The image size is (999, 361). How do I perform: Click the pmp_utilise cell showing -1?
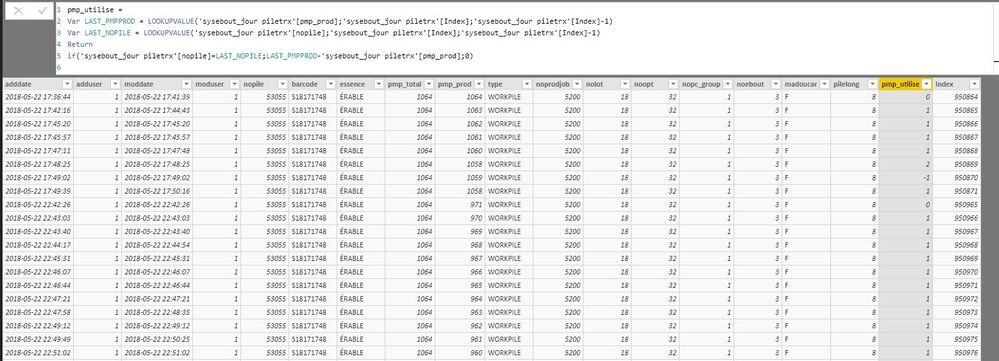point(906,178)
